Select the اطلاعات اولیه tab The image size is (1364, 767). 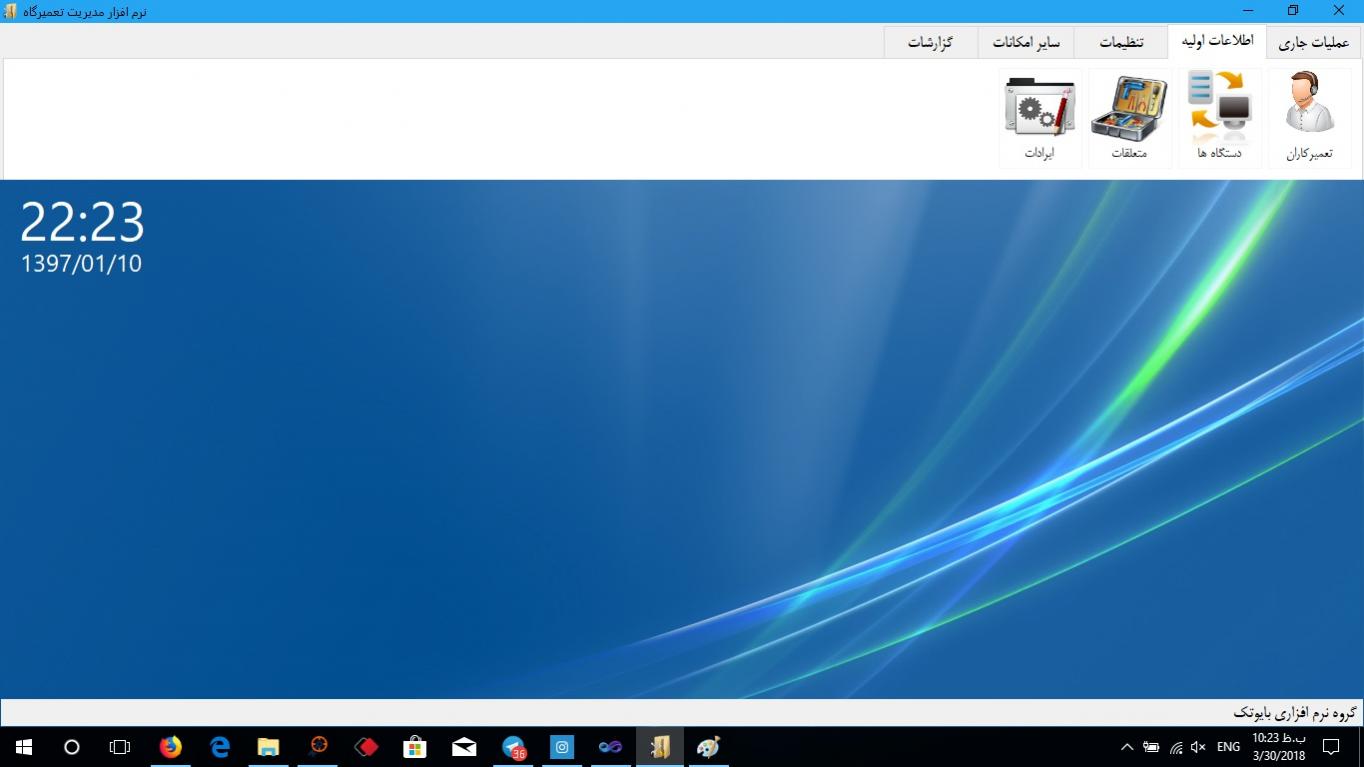pyautogui.click(x=1217, y=41)
